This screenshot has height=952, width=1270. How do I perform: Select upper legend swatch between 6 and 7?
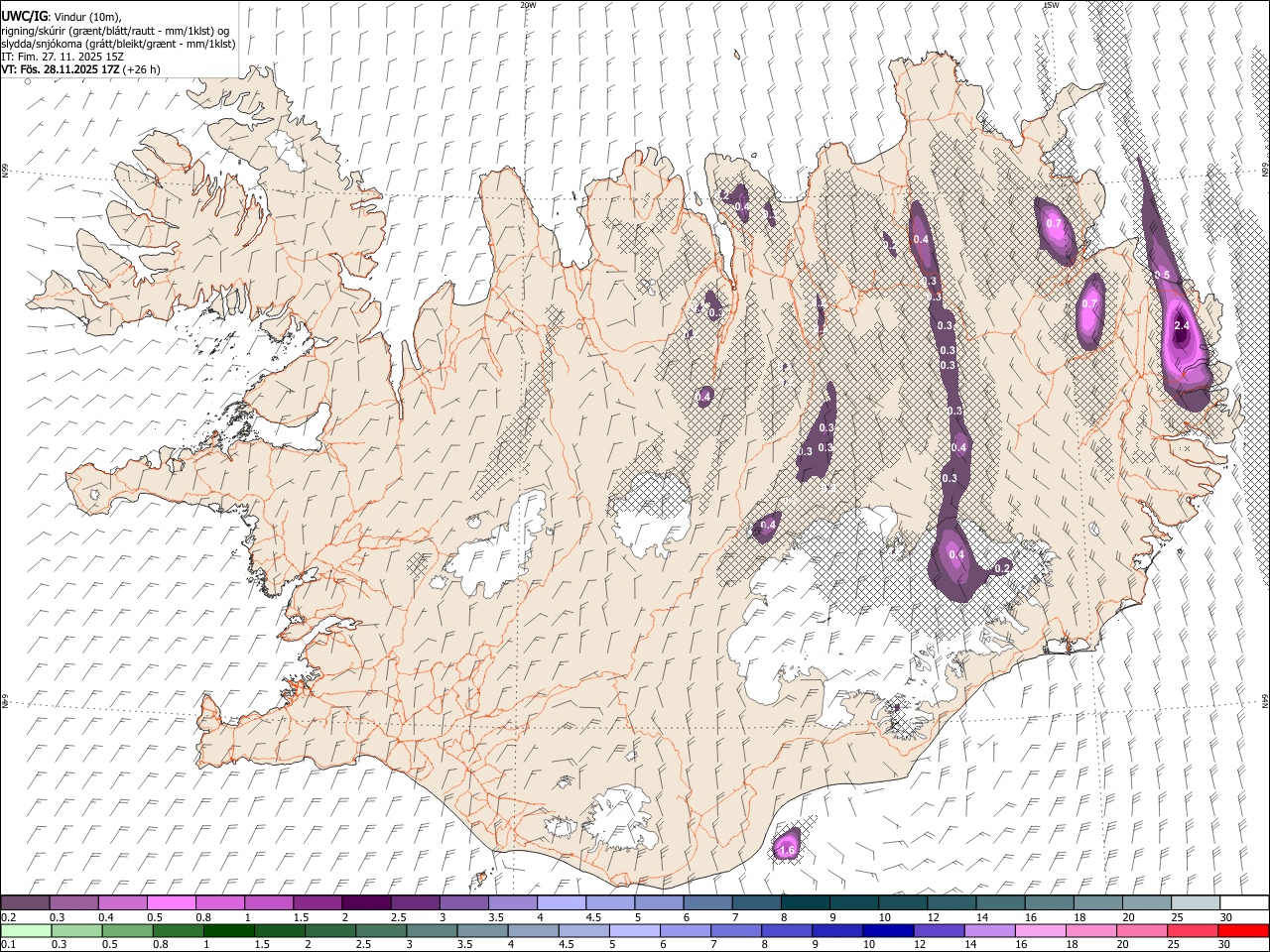707,902
